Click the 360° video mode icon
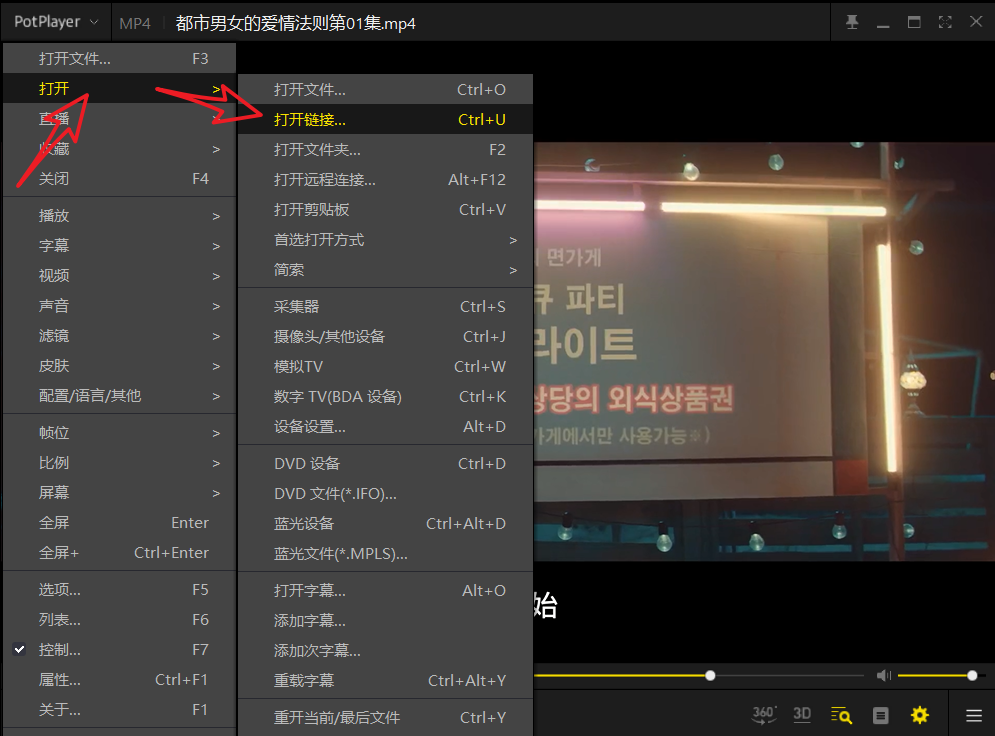 764,714
